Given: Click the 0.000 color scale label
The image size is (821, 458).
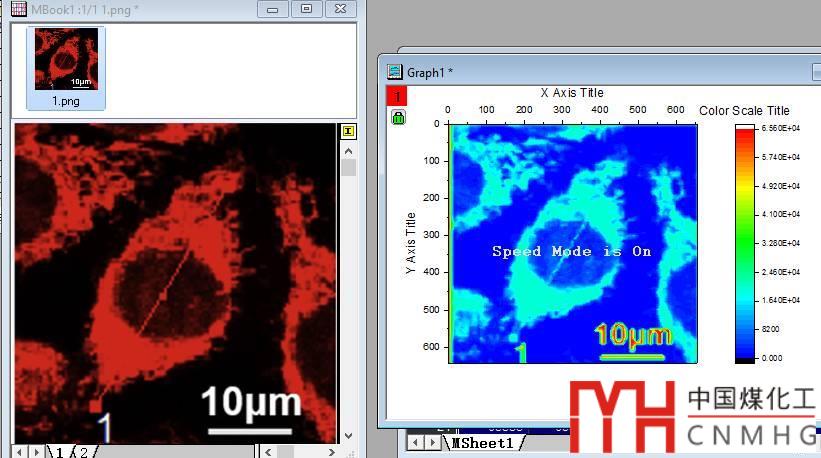Looking at the screenshot, I should coord(772,358).
